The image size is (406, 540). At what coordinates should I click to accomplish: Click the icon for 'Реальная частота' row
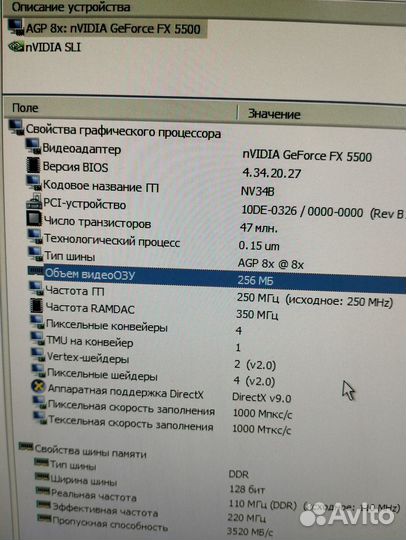point(43,490)
